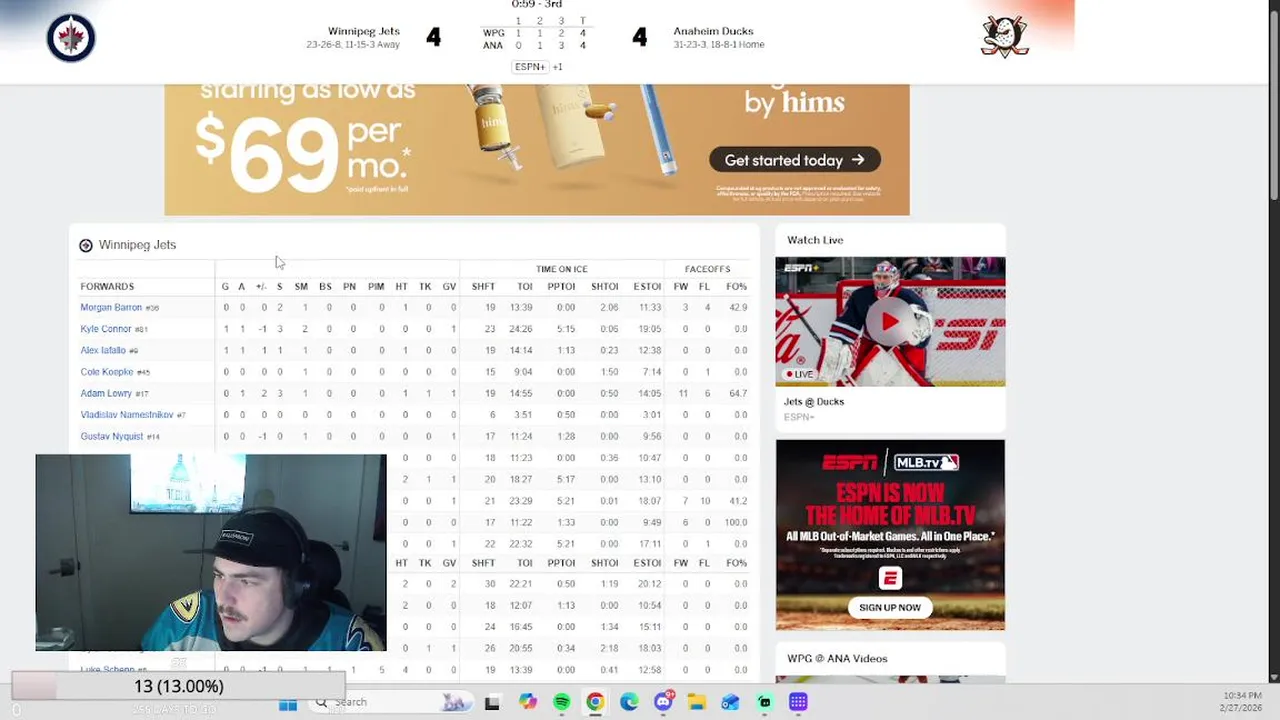The height and width of the screenshot is (720, 1280).
Task: Click the WPG @ ANA Videos heading
Action: coord(837,659)
